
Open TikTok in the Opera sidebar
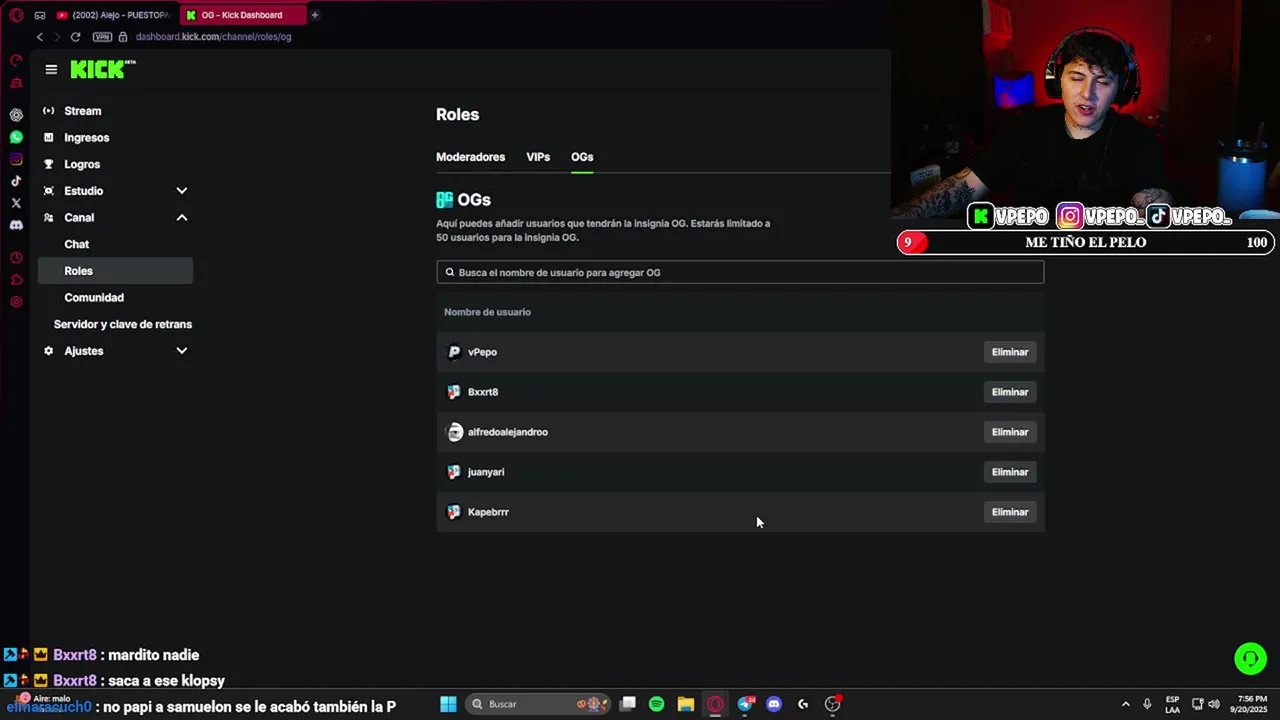[x=16, y=181]
